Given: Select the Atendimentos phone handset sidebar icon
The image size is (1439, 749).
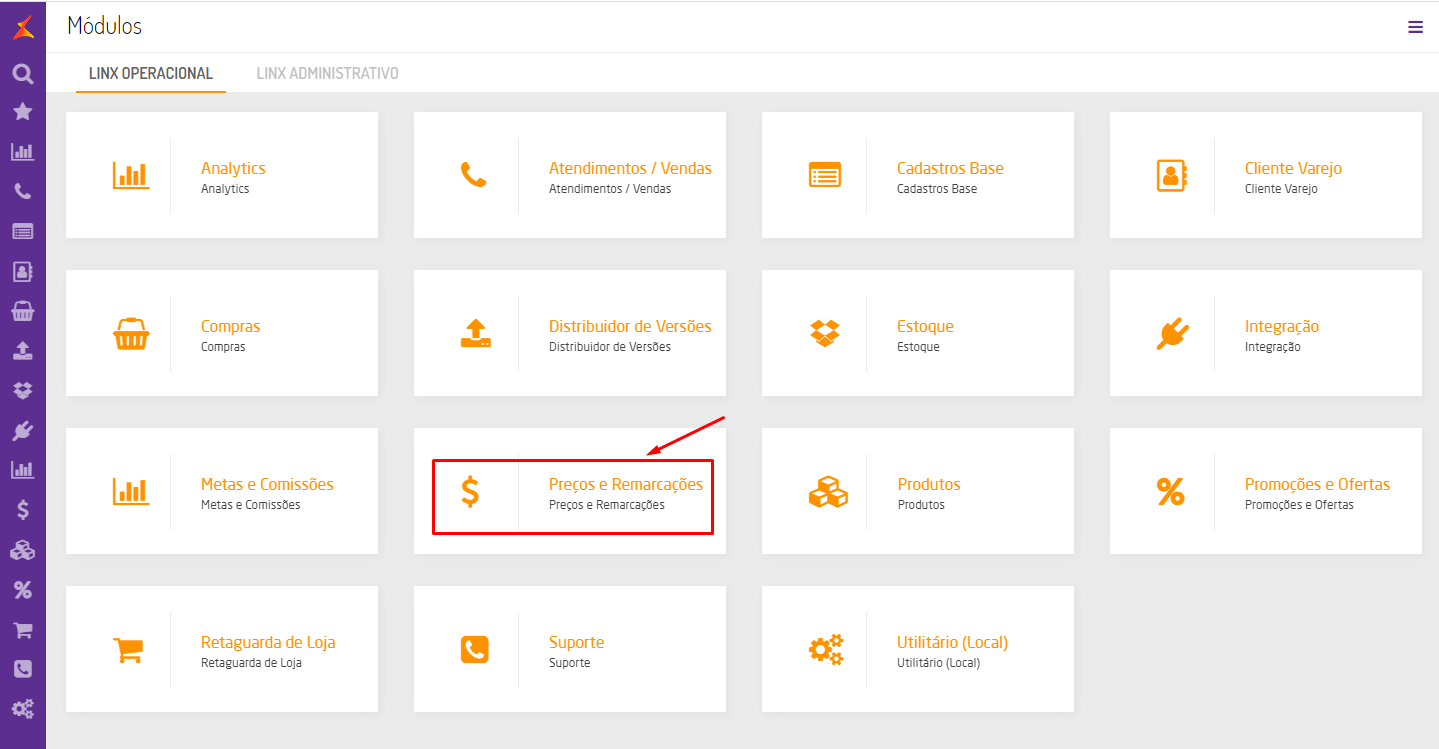Looking at the screenshot, I should (x=22, y=192).
